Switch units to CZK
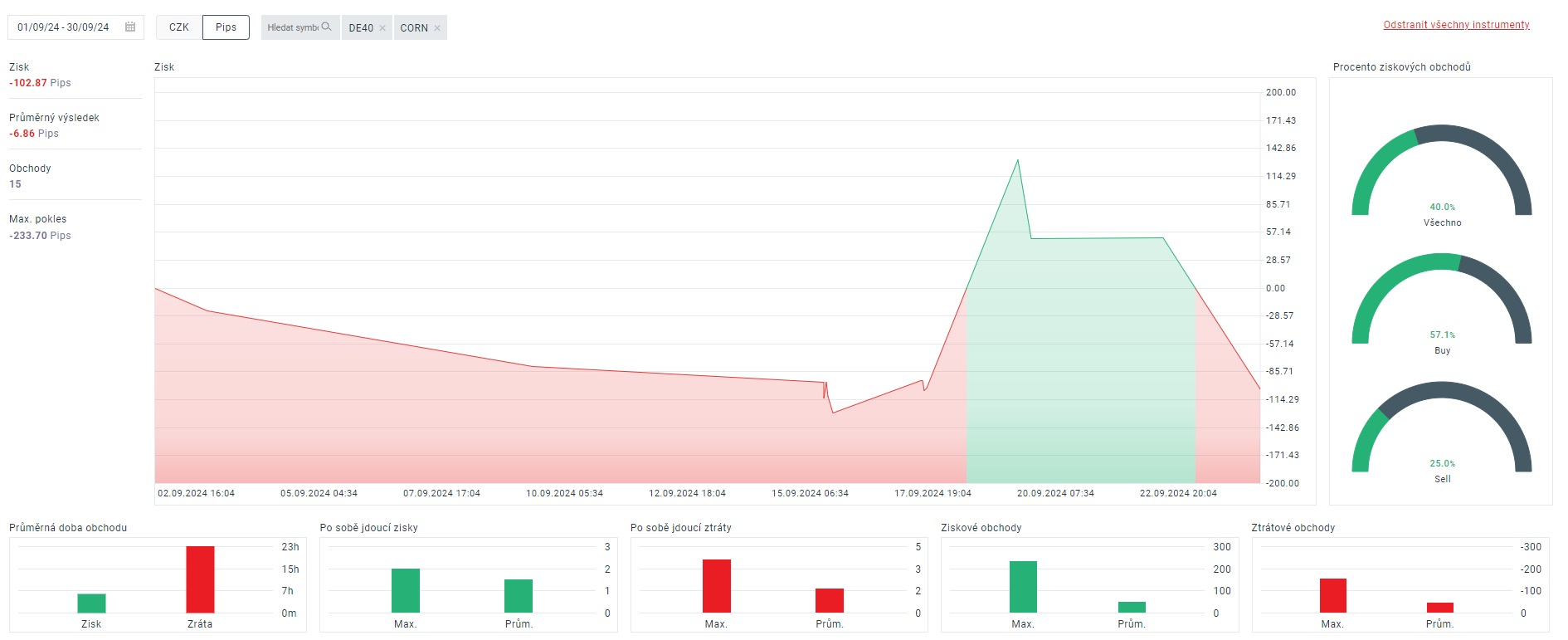The height and width of the screenshot is (640, 1568). pos(179,27)
